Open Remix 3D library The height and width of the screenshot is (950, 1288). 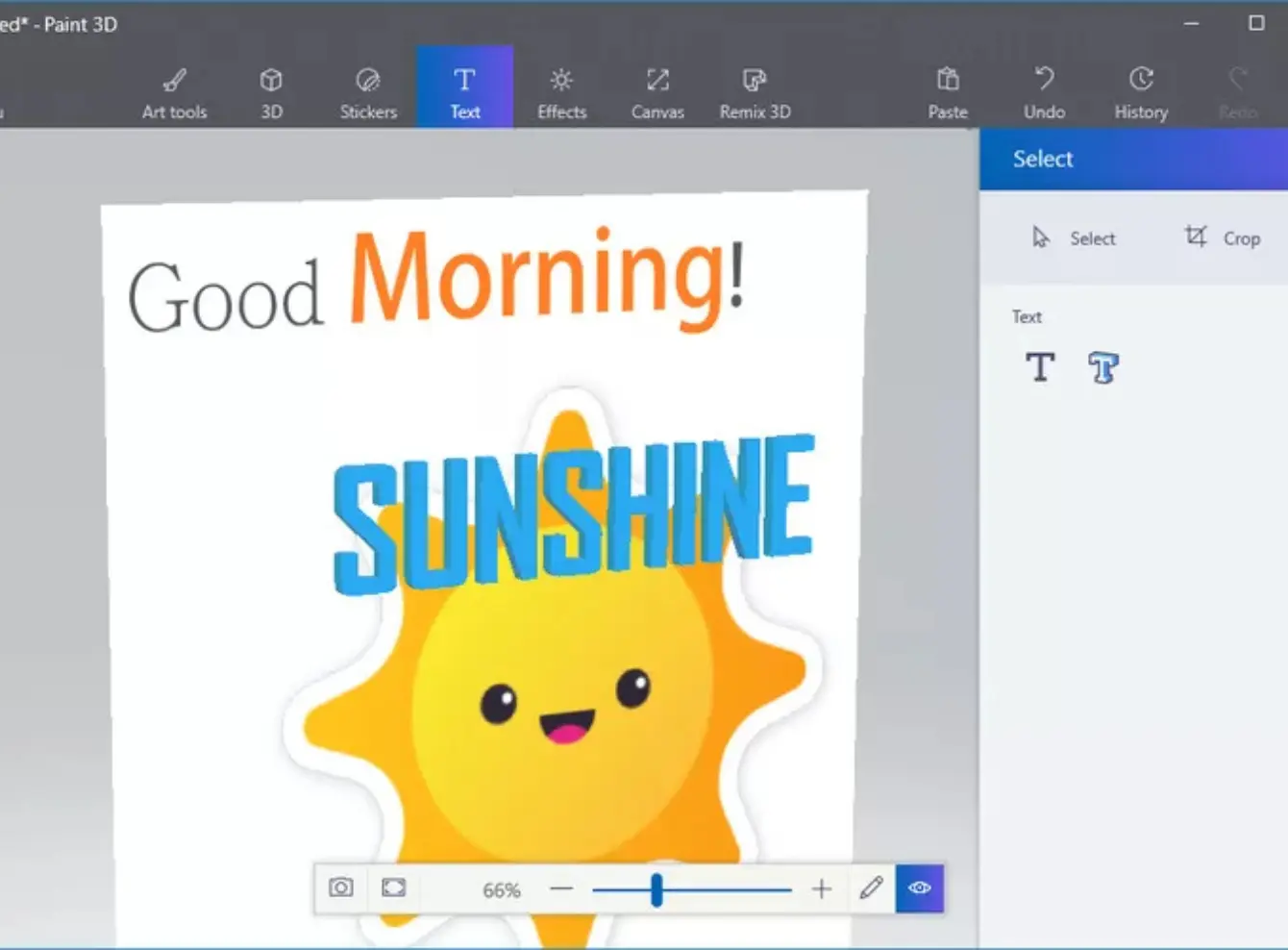(x=755, y=92)
